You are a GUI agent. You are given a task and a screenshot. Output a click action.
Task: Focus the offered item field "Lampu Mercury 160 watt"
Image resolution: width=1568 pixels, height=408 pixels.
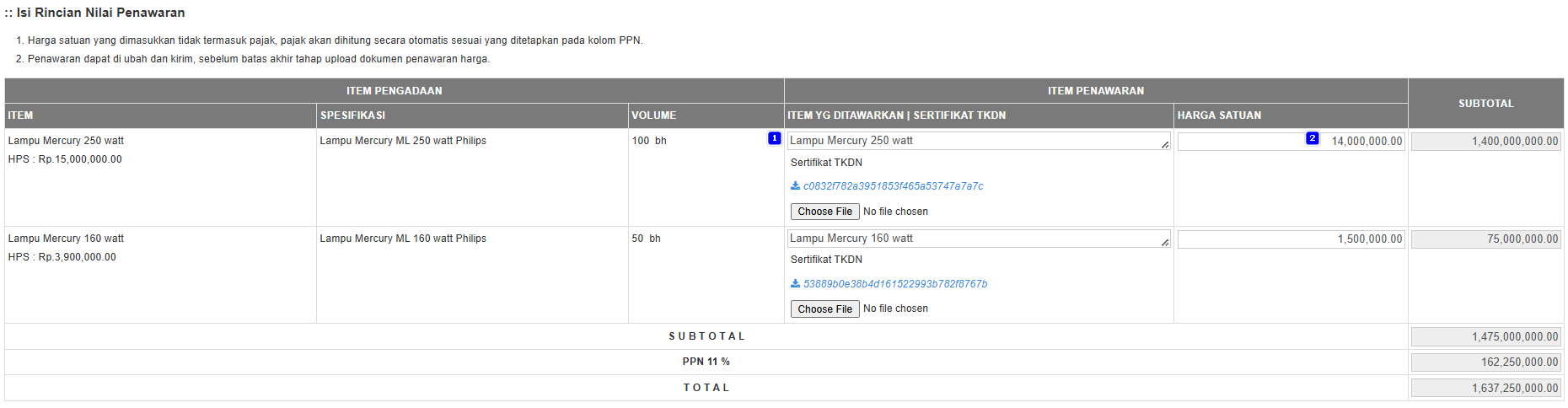[x=969, y=239]
